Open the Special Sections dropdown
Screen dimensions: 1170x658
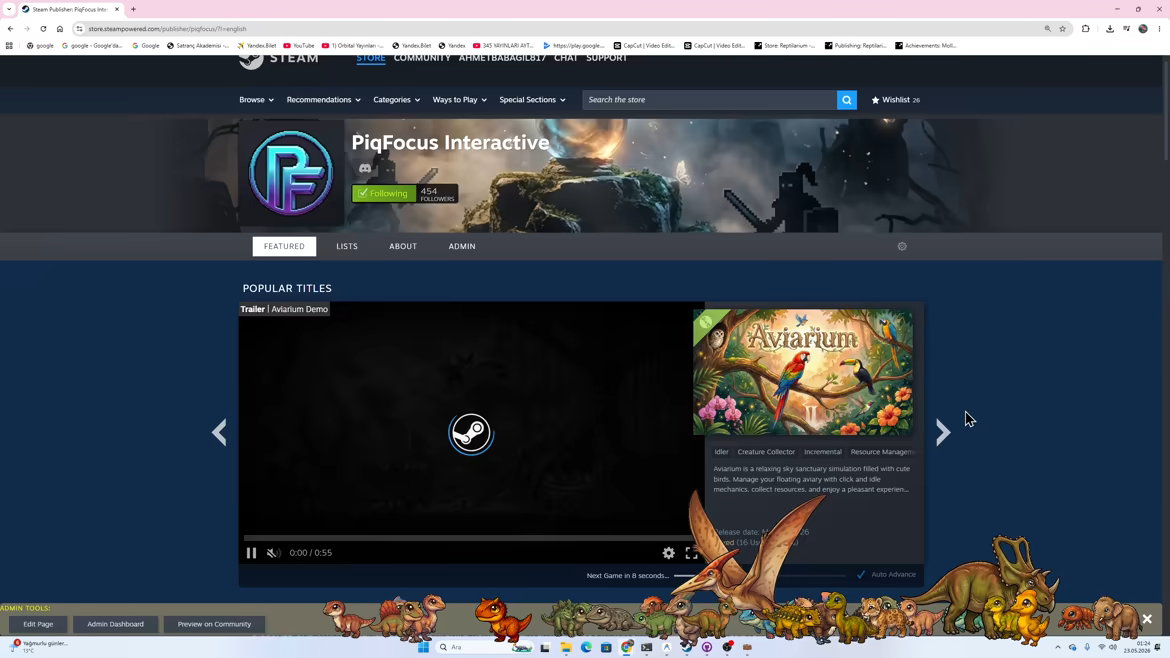[532, 100]
